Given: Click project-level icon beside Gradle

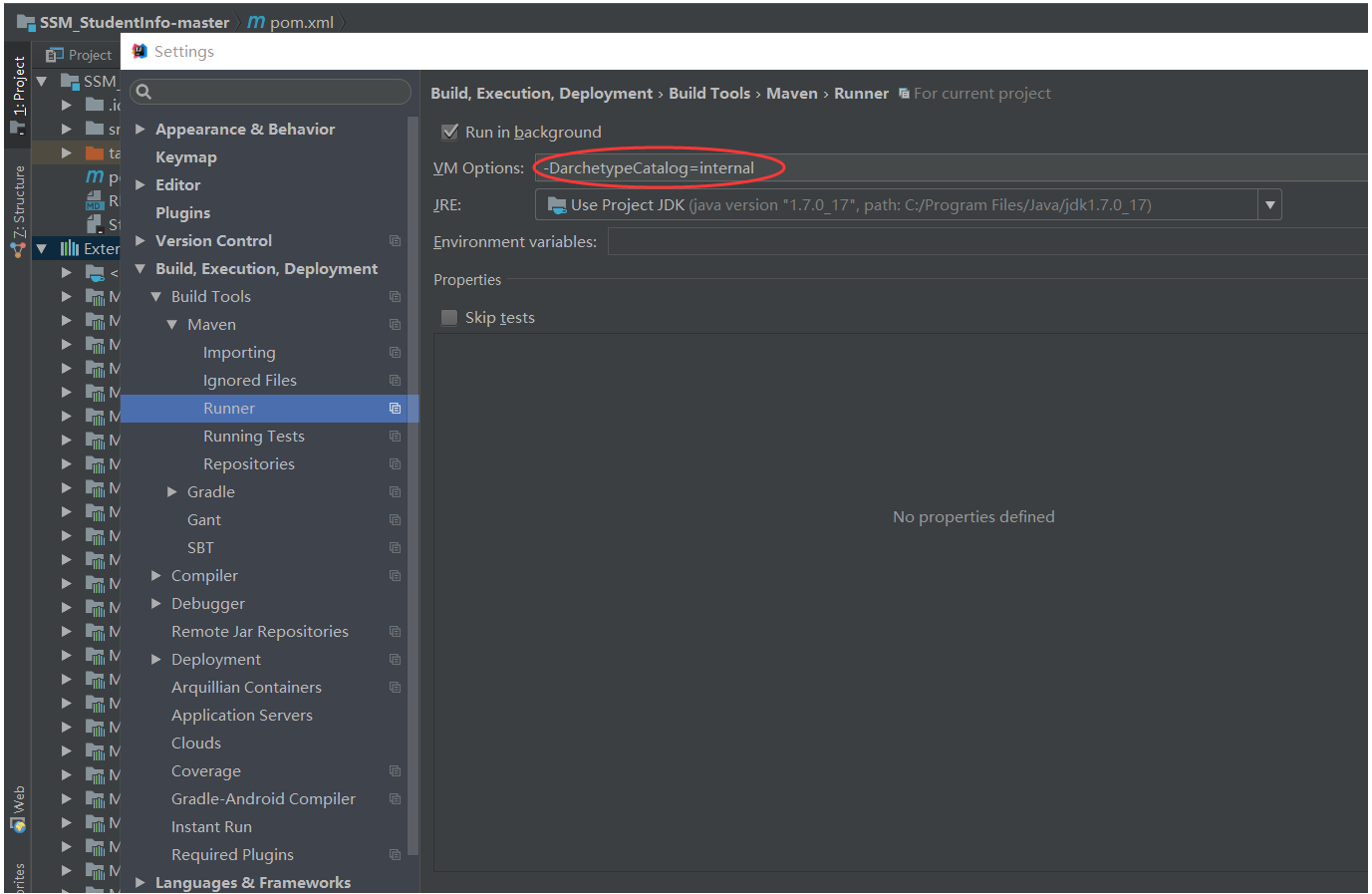Looking at the screenshot, I should (395, 492).
